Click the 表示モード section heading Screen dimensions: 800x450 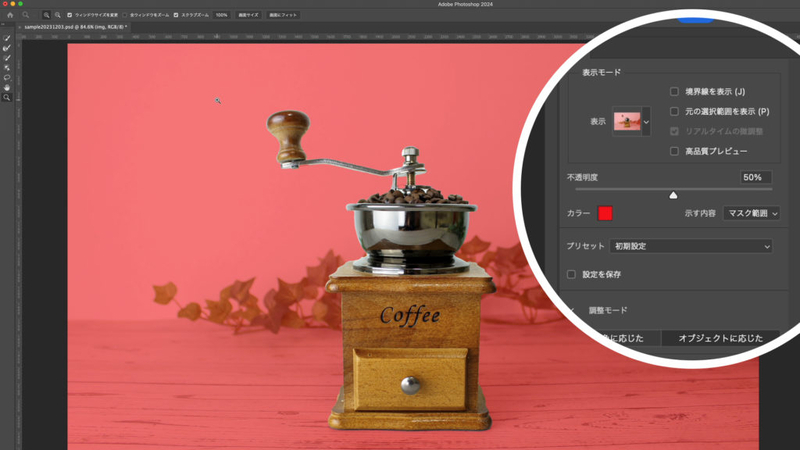(x=602, y=72)
